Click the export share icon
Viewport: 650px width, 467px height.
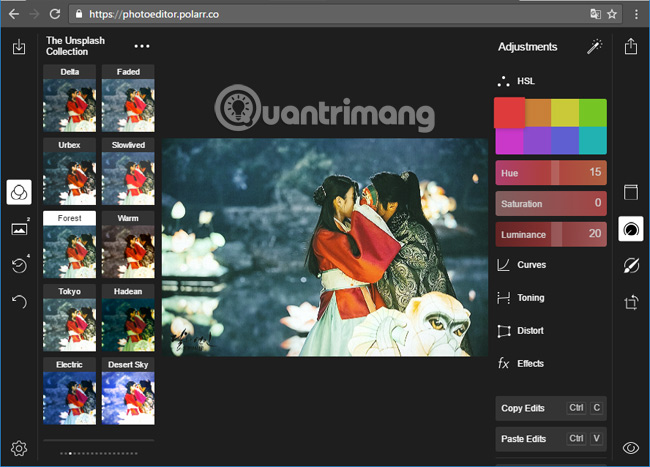point(631,47)
